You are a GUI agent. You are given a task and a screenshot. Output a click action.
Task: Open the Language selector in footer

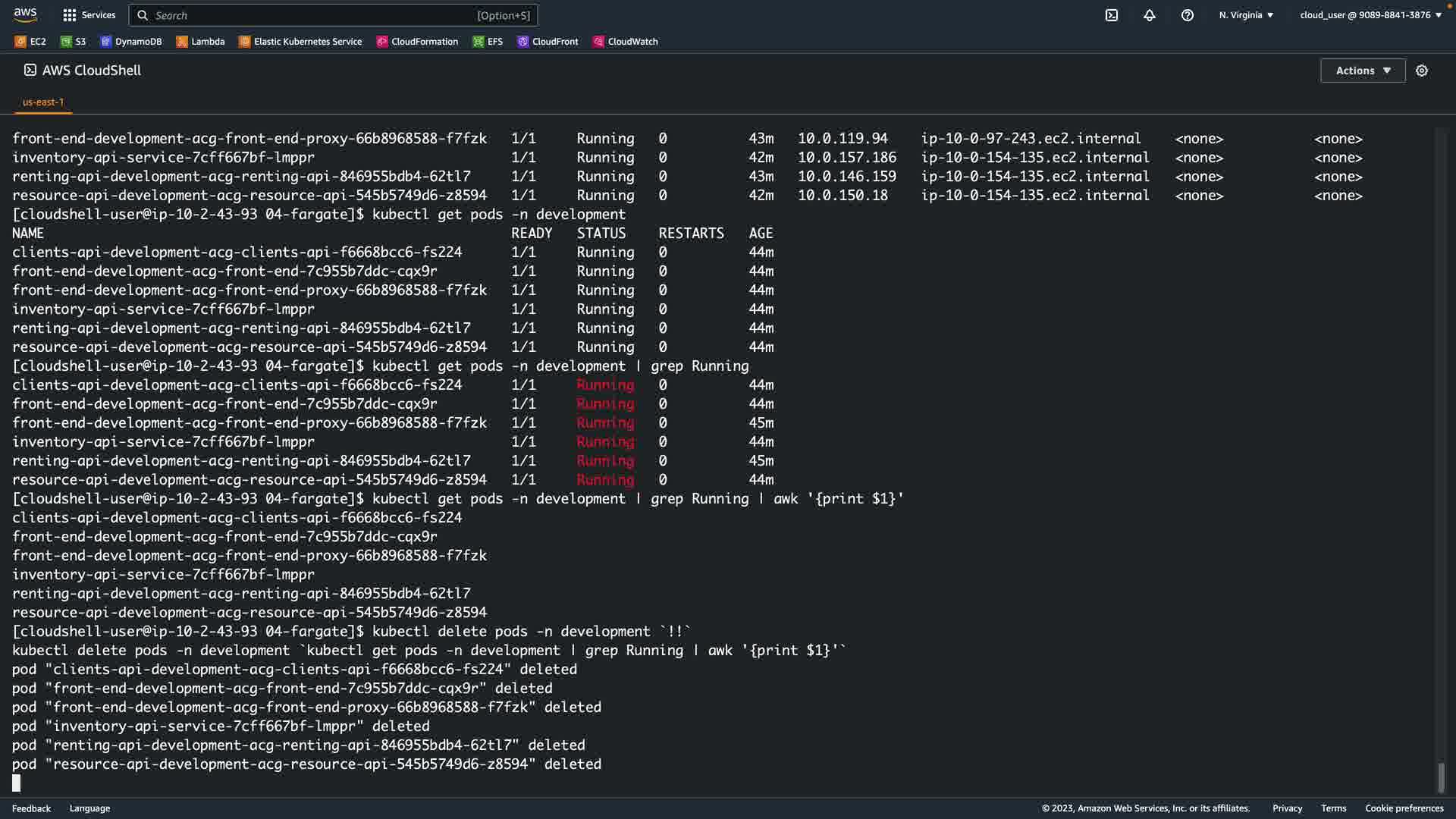pyautogui.click(x=89, y=808)
